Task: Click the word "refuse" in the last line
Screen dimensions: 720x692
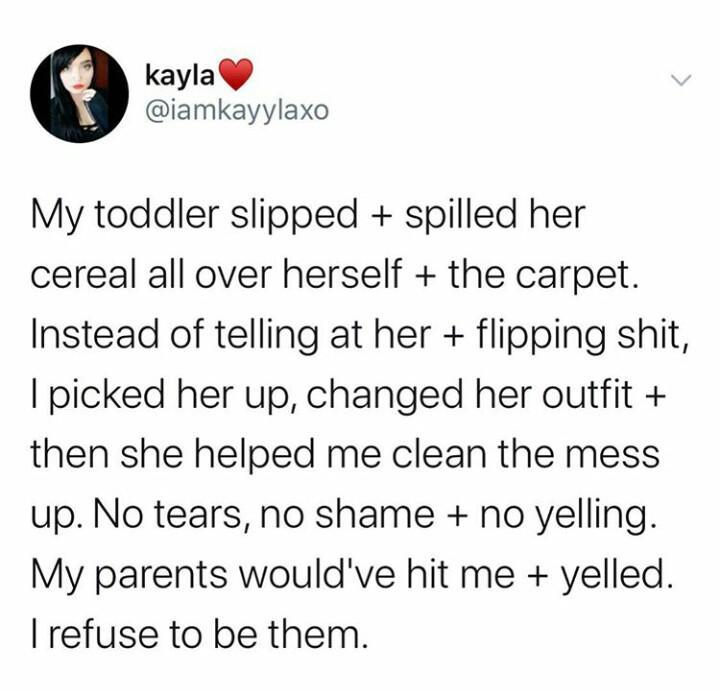Action: 103,634
